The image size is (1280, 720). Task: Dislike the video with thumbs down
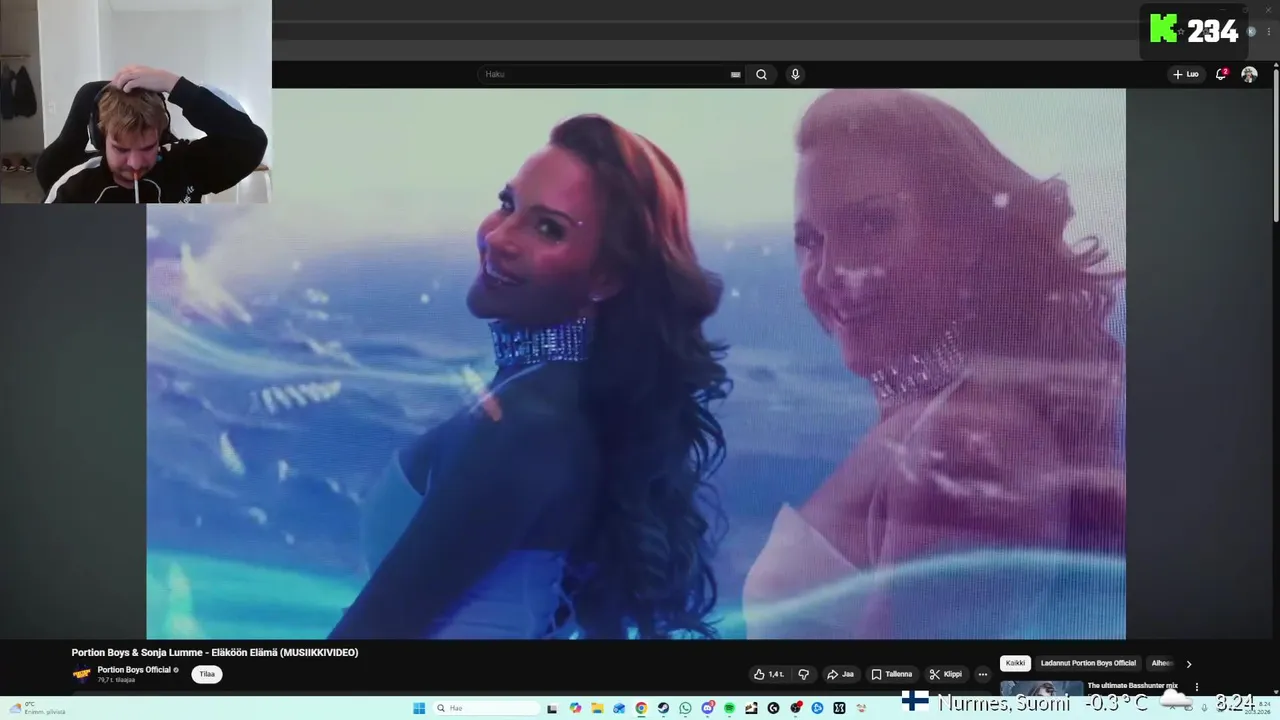pos(803,674)
